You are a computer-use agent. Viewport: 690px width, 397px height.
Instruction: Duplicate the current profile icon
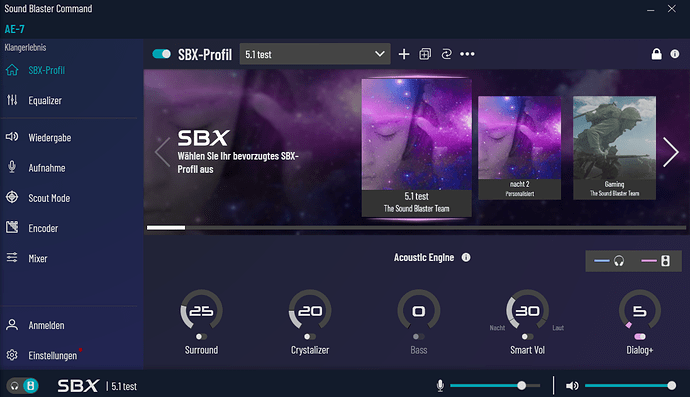tap(425, 54)
